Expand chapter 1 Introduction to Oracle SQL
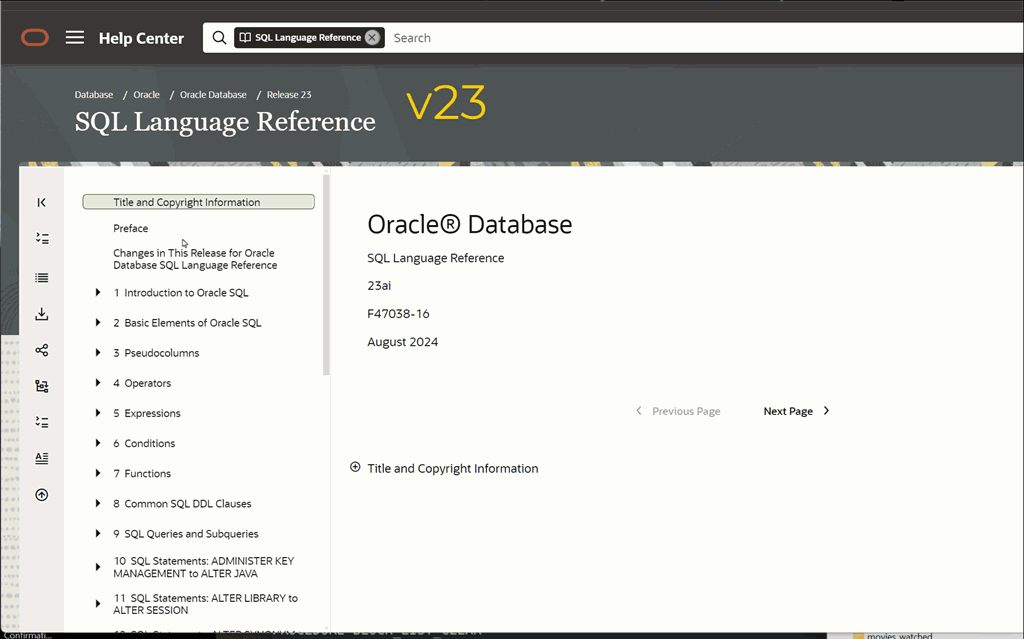Image resolution: width=1024 pixels, height=639 pixels. 98,292
